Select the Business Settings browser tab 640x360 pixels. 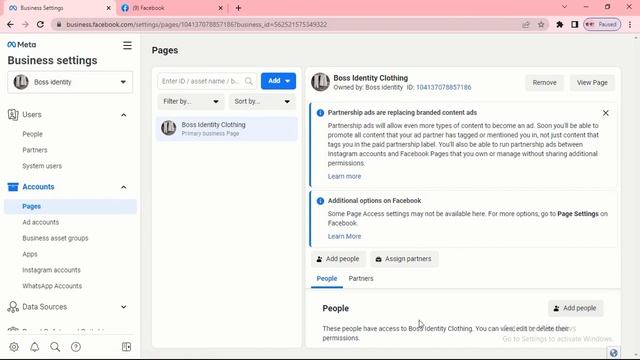pos(59,8)
